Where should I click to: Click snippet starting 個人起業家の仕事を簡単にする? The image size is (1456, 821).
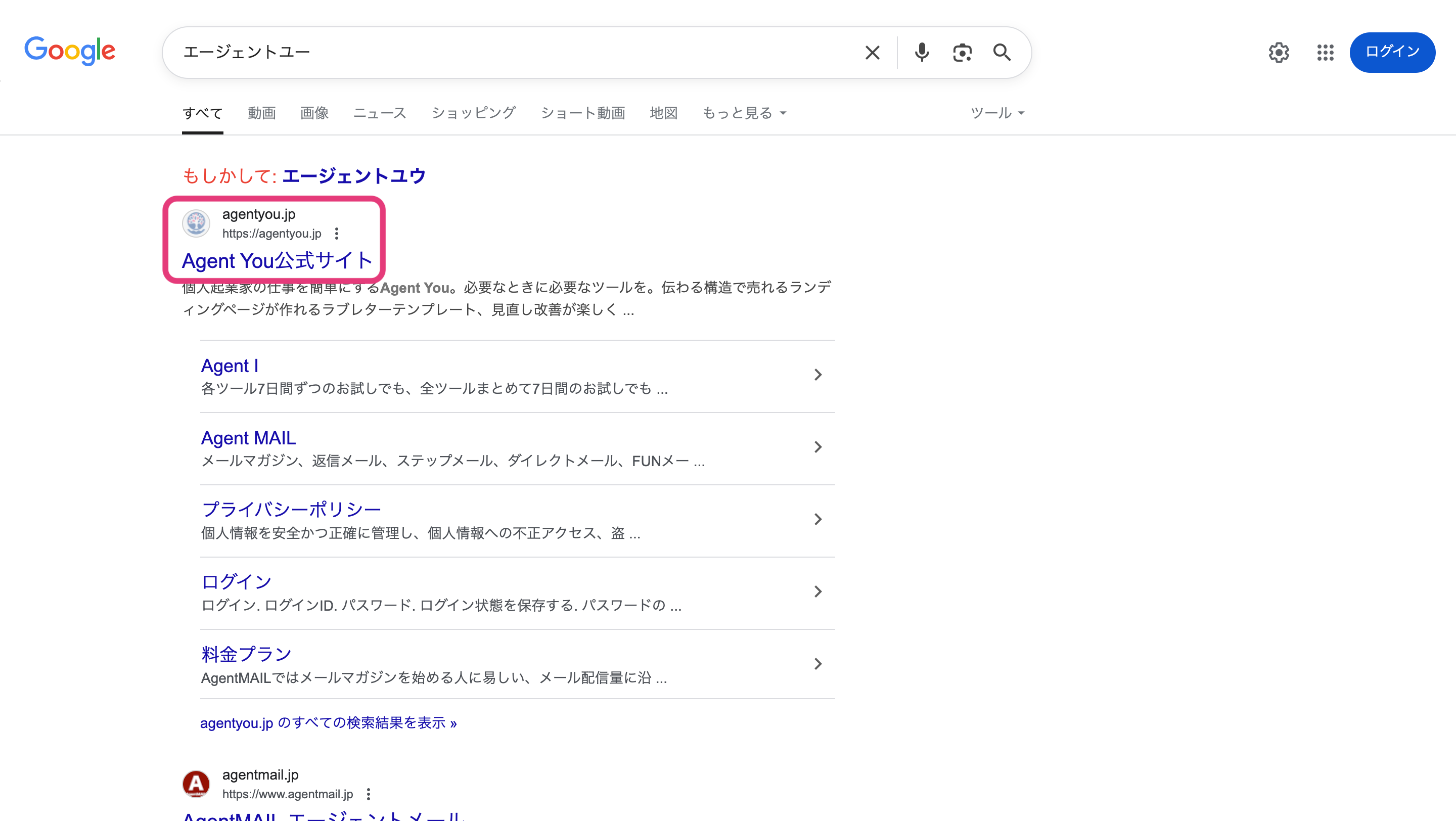click(x=507, y=298)
